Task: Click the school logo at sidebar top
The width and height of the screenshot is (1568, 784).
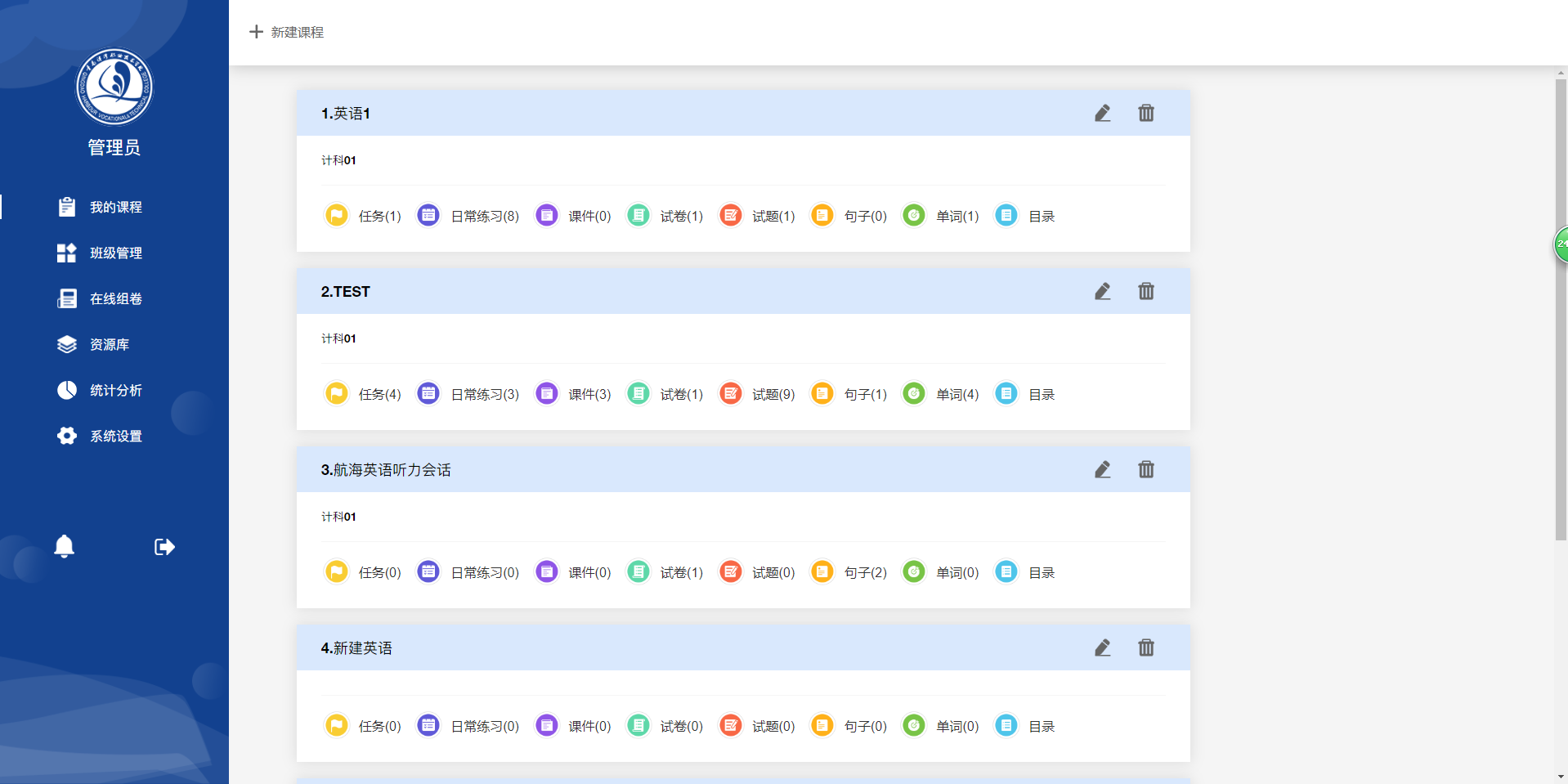Action: coord(114,87)
